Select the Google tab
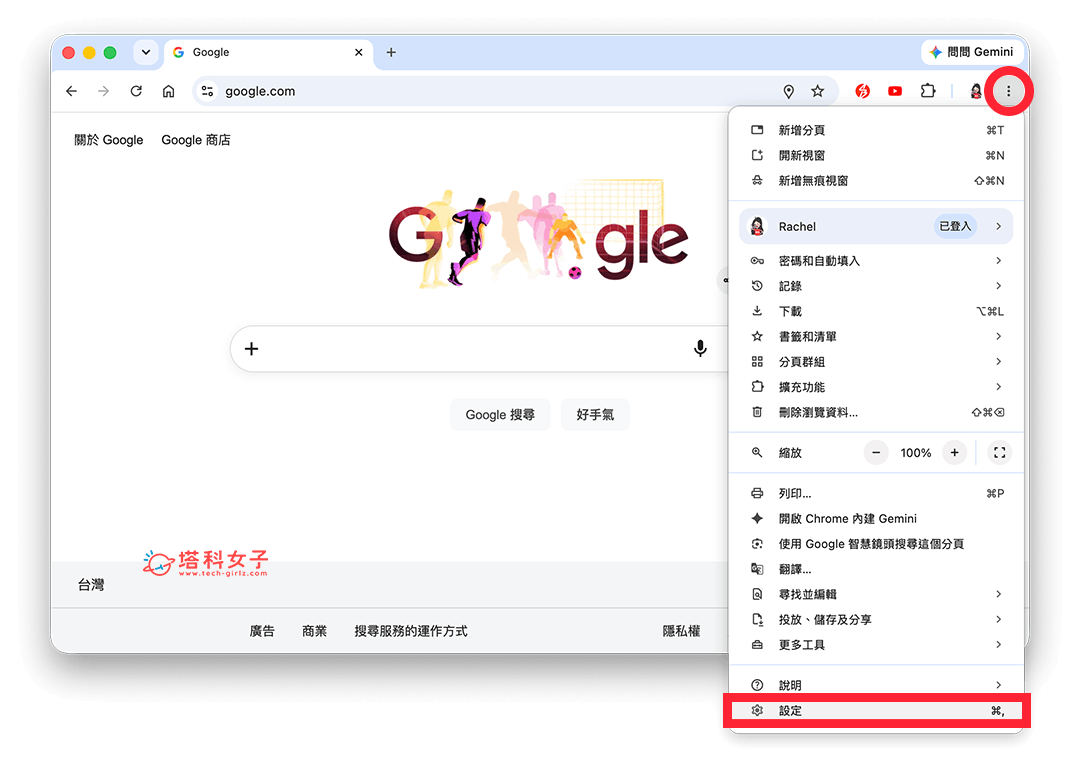 pyautogui.click(x=269, y=52)
